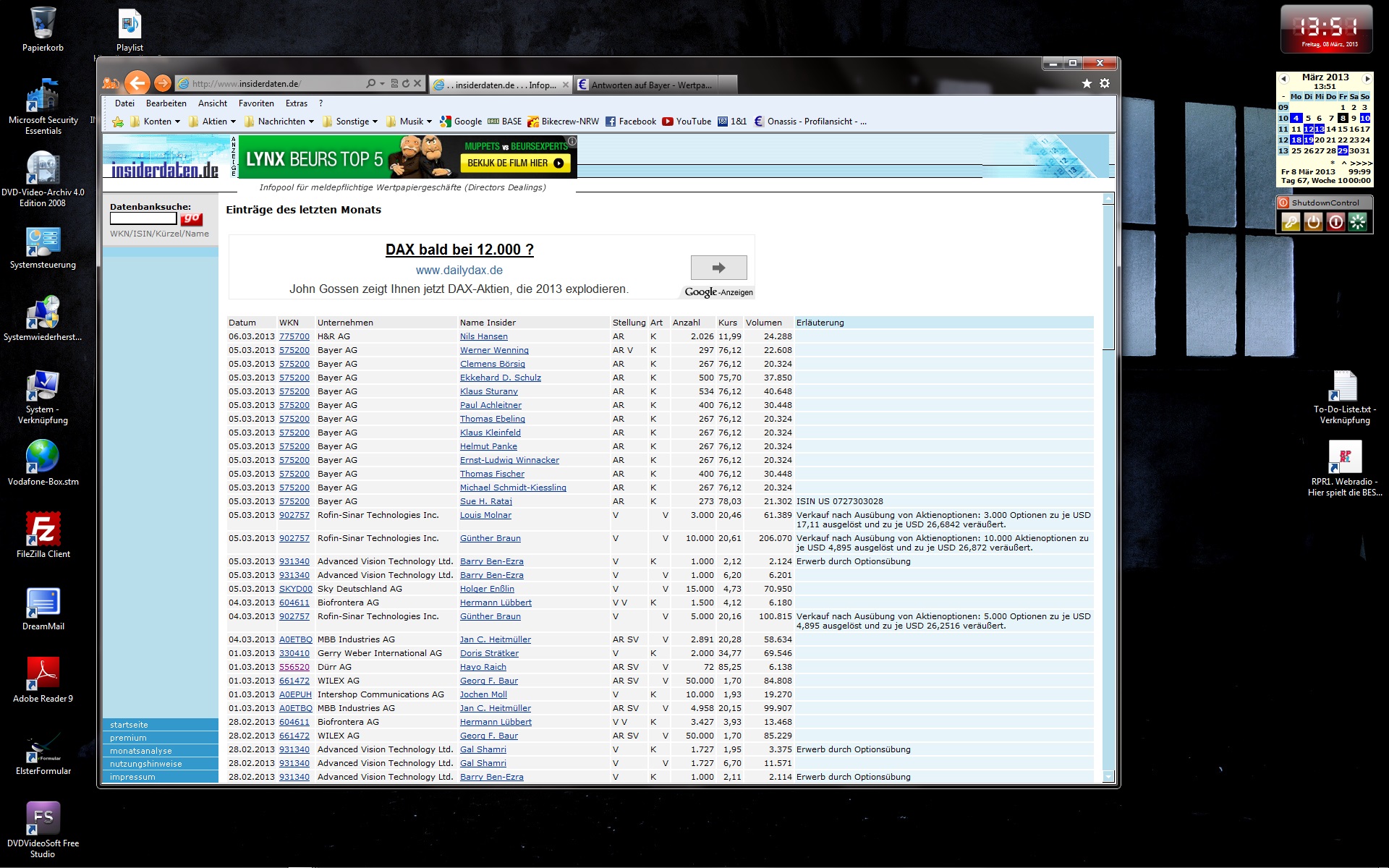The width and height of the screenshot is (1389, 868).
Task: Open browser settings gear icon
Action: point(1105,84)
